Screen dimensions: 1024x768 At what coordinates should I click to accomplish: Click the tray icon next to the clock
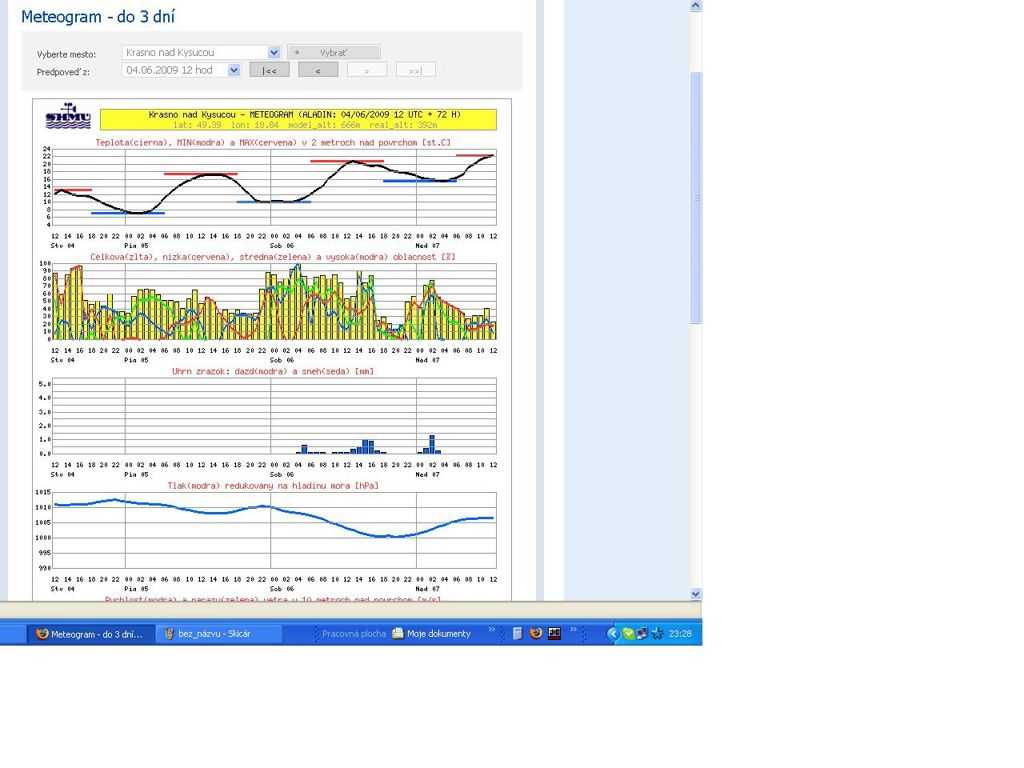click(x=658, y=634)
